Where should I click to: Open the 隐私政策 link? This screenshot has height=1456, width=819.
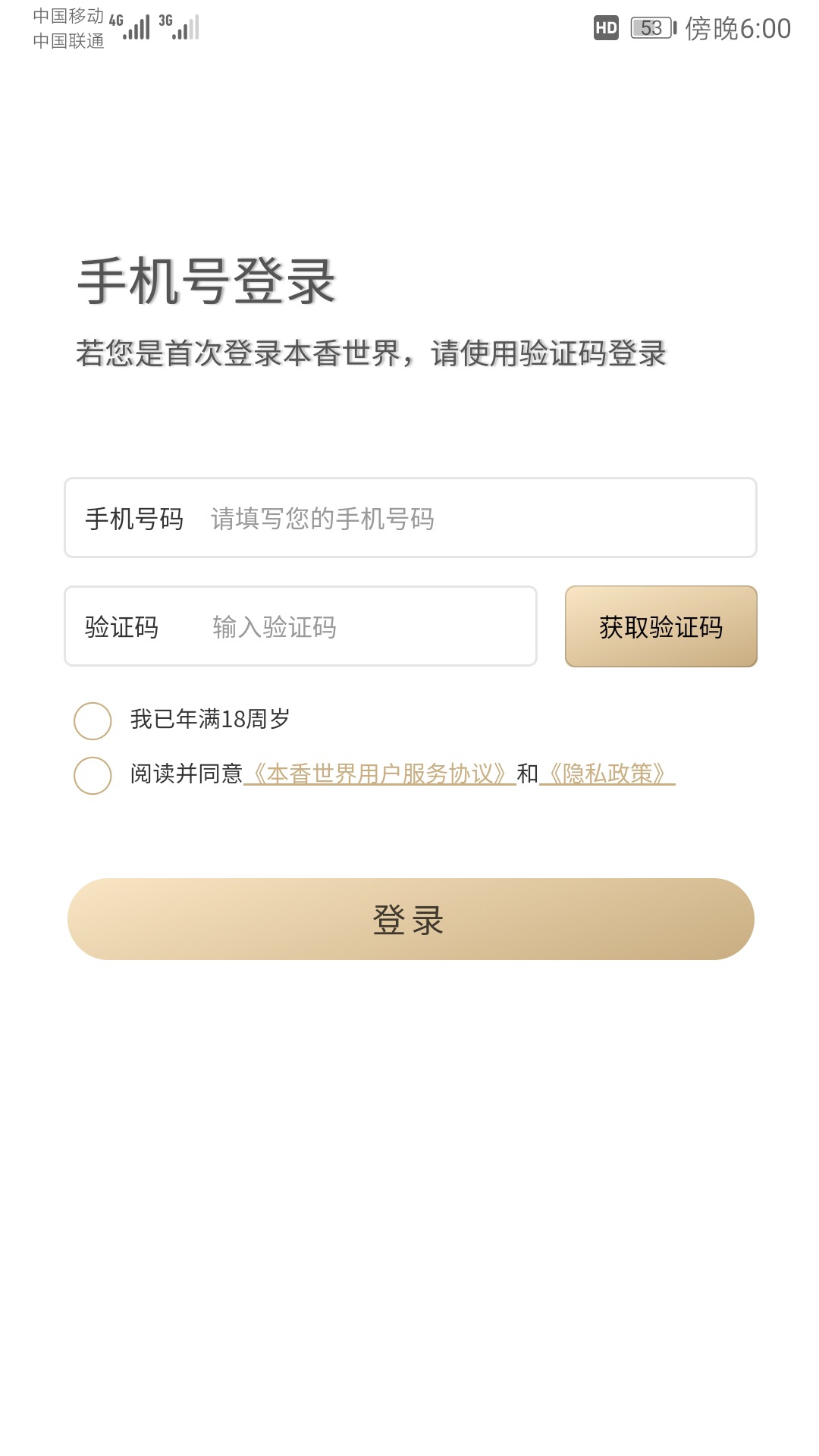tap(607, 773)
